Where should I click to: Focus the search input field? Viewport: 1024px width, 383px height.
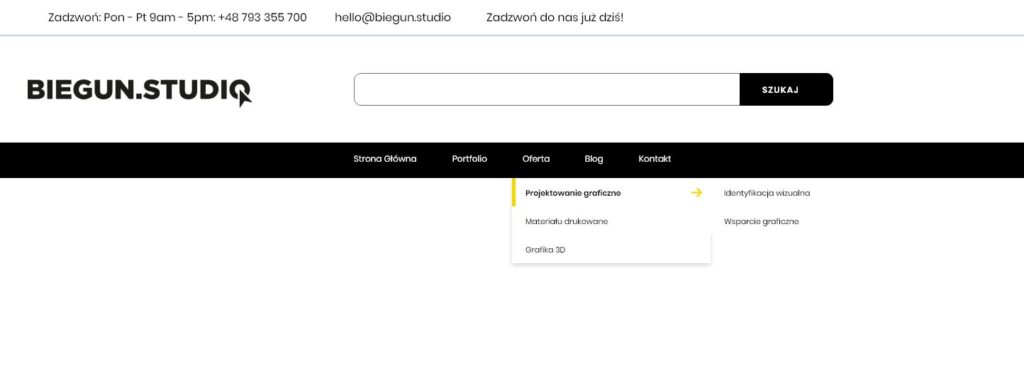tap(547, 90)
